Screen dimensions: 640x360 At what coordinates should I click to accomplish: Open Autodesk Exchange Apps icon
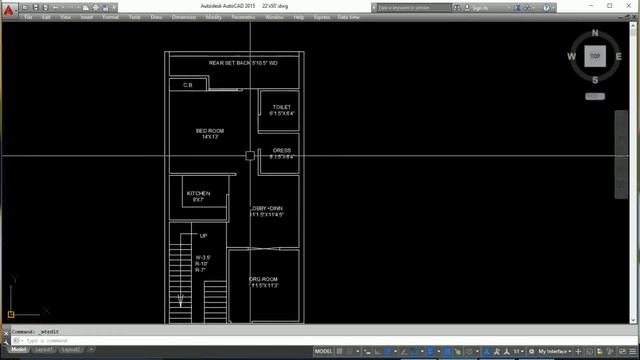point(518,8)
